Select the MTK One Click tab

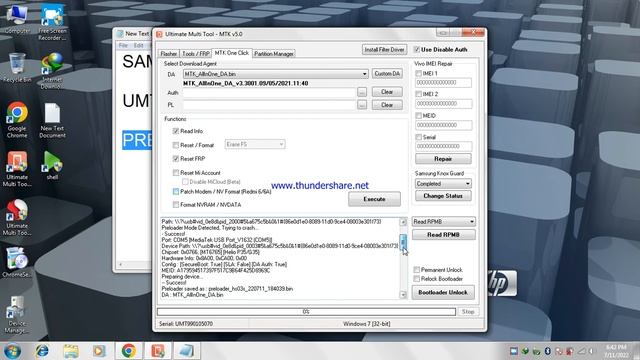pyautogui.click(x=232, y=53)
